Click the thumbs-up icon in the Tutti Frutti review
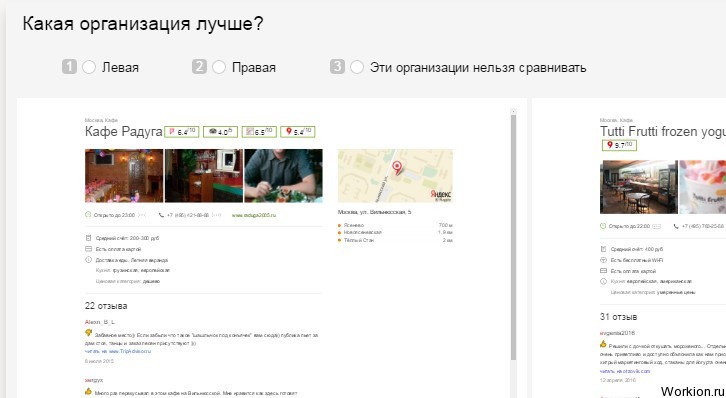726x398 pixels. (603, 344)
